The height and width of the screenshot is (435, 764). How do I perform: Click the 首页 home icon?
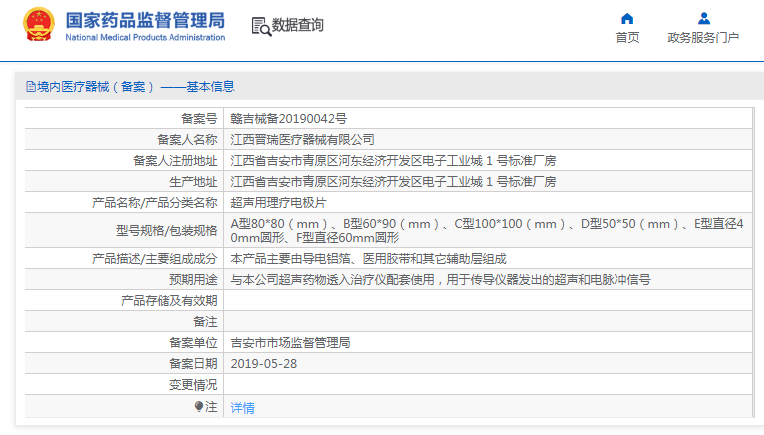click(627, 19)
